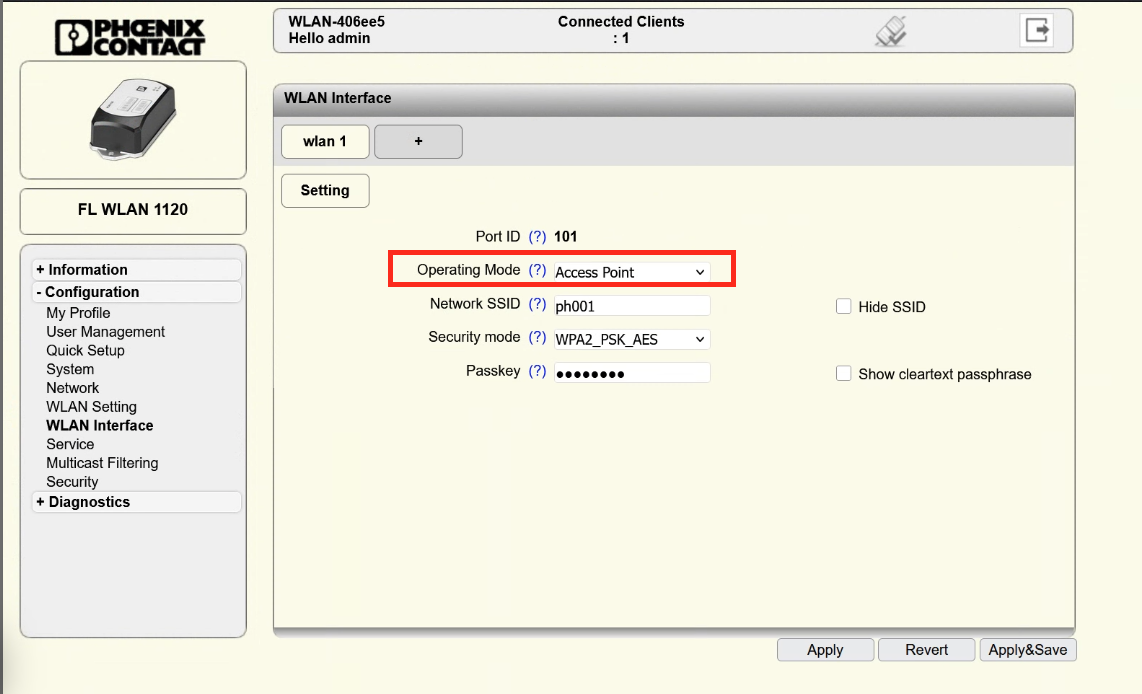Viewport: 1142px width, 694px height.
Task: Toggle Show cleartext passphrase checkbox
Action: [843, 374]
